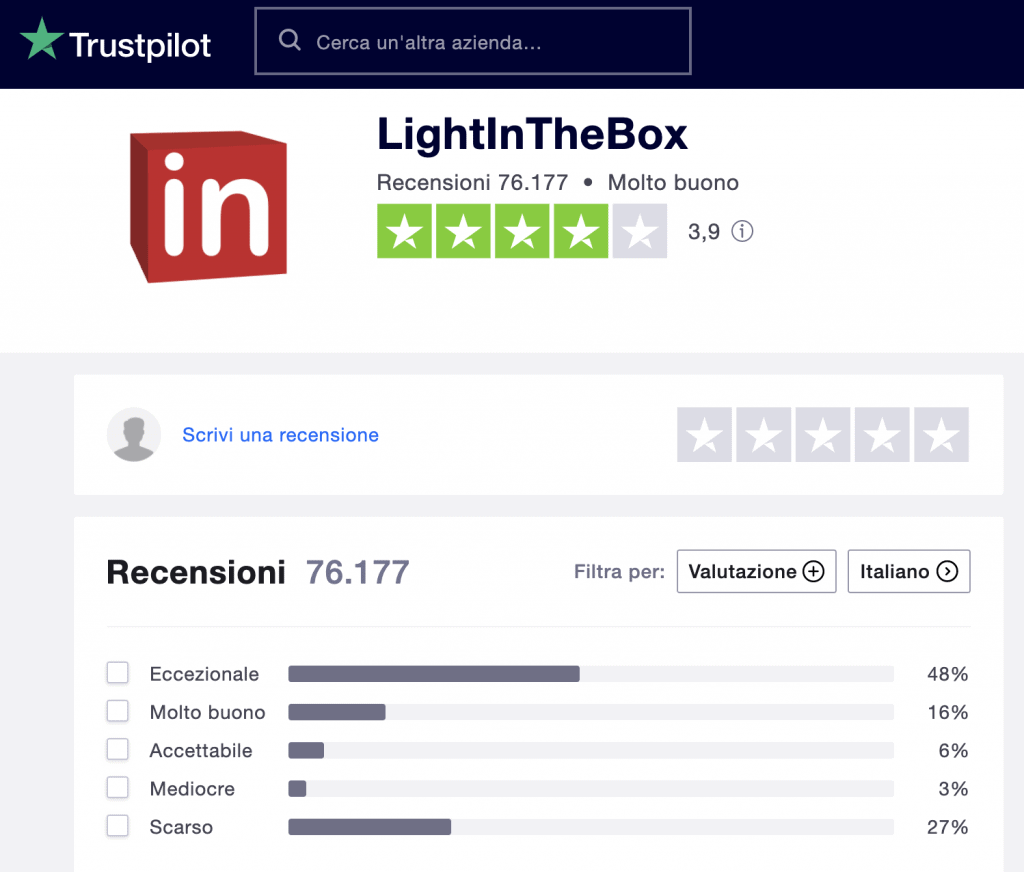Image resolution: width=1024 pixels, height=872 pixels.
Task: Click the search magnifier icon
Action: pyautogui.click(x=289, y=40)
